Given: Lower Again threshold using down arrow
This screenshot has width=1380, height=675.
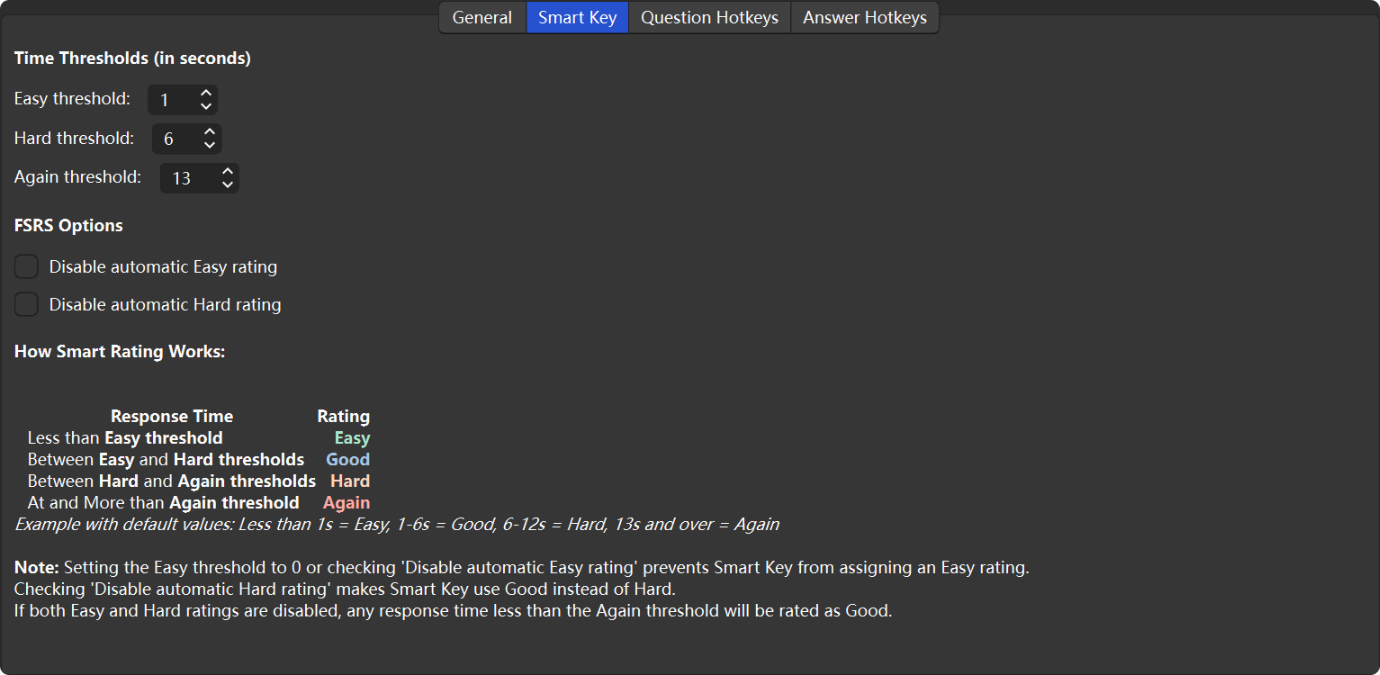Looking at the screenshot, I should point(228,185).
